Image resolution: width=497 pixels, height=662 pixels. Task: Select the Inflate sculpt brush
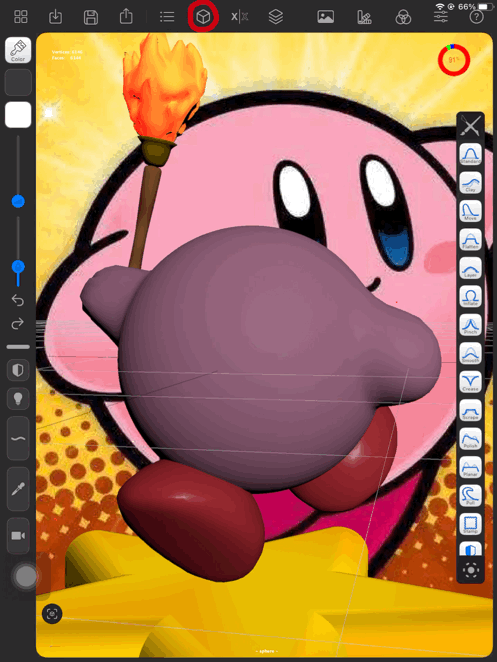(470, 296)
